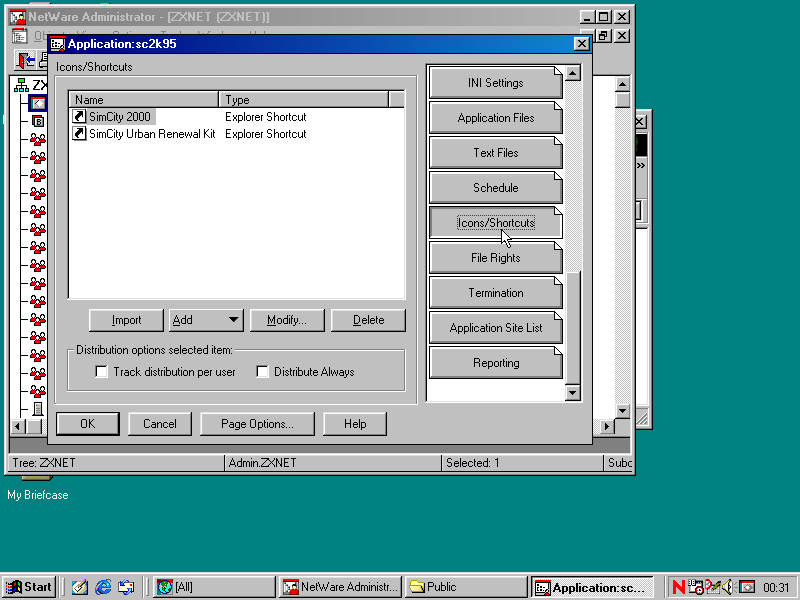Click Explorer Shortcut type in SimCity 2000 row
This screenshot has width=800, height=600.
click(265, 116)
